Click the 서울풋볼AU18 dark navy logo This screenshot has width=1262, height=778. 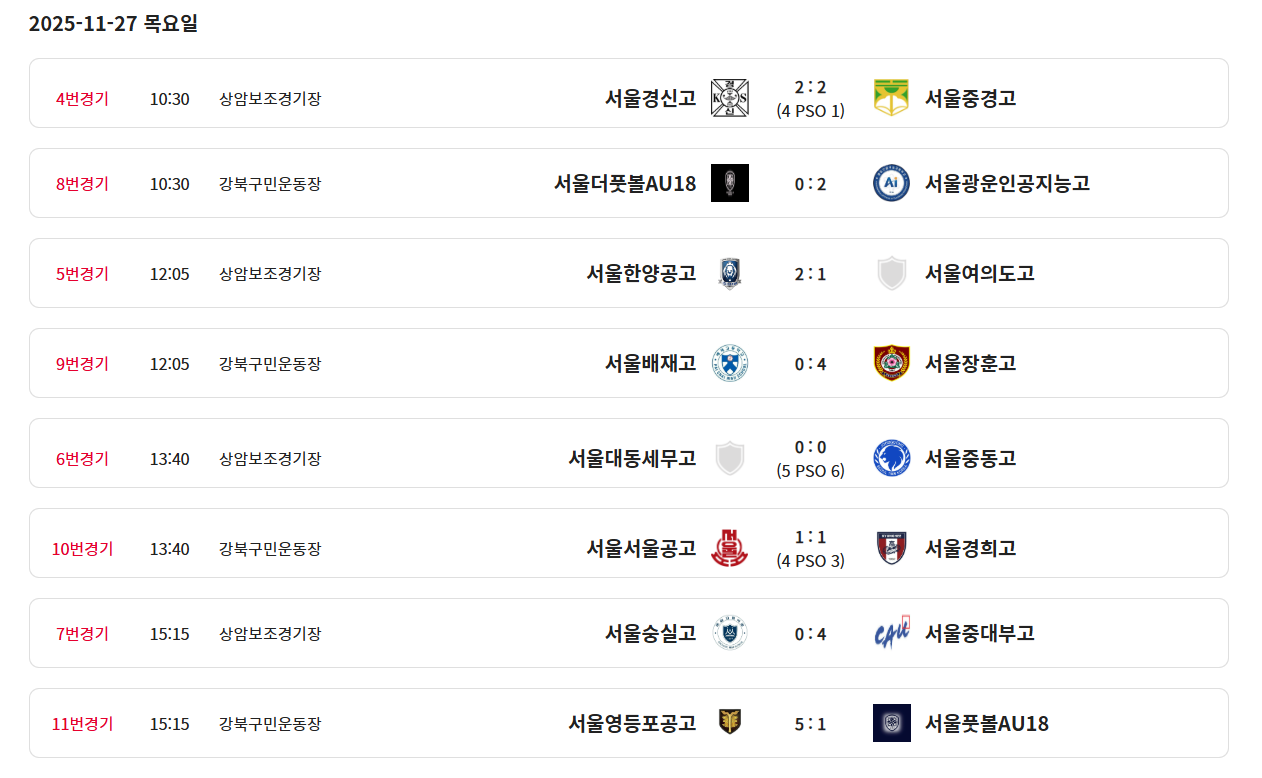click(891, 723)
